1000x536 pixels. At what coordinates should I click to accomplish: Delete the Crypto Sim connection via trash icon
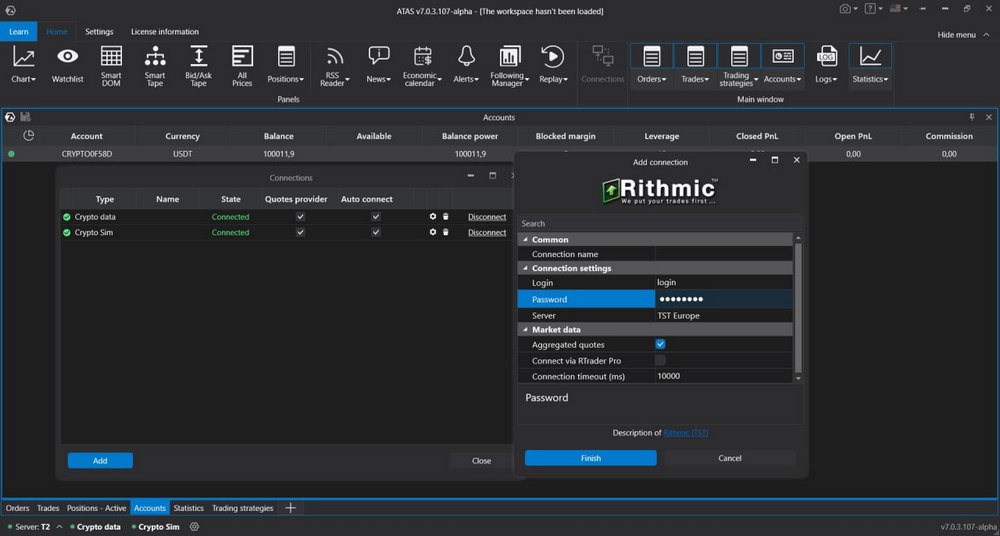[x=446, y=232]
